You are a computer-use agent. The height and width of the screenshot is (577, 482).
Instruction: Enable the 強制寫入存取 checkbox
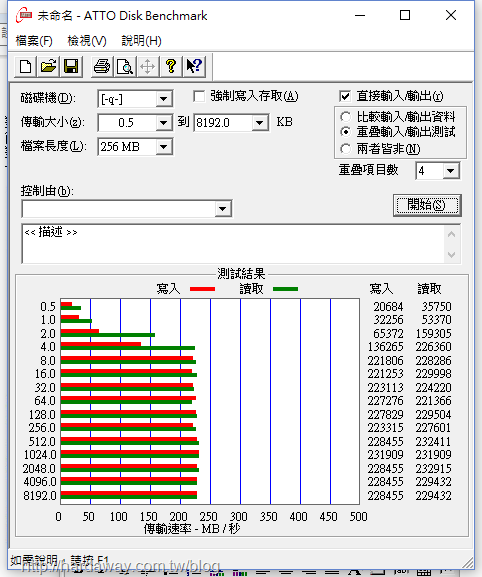(x=199, y=96)
